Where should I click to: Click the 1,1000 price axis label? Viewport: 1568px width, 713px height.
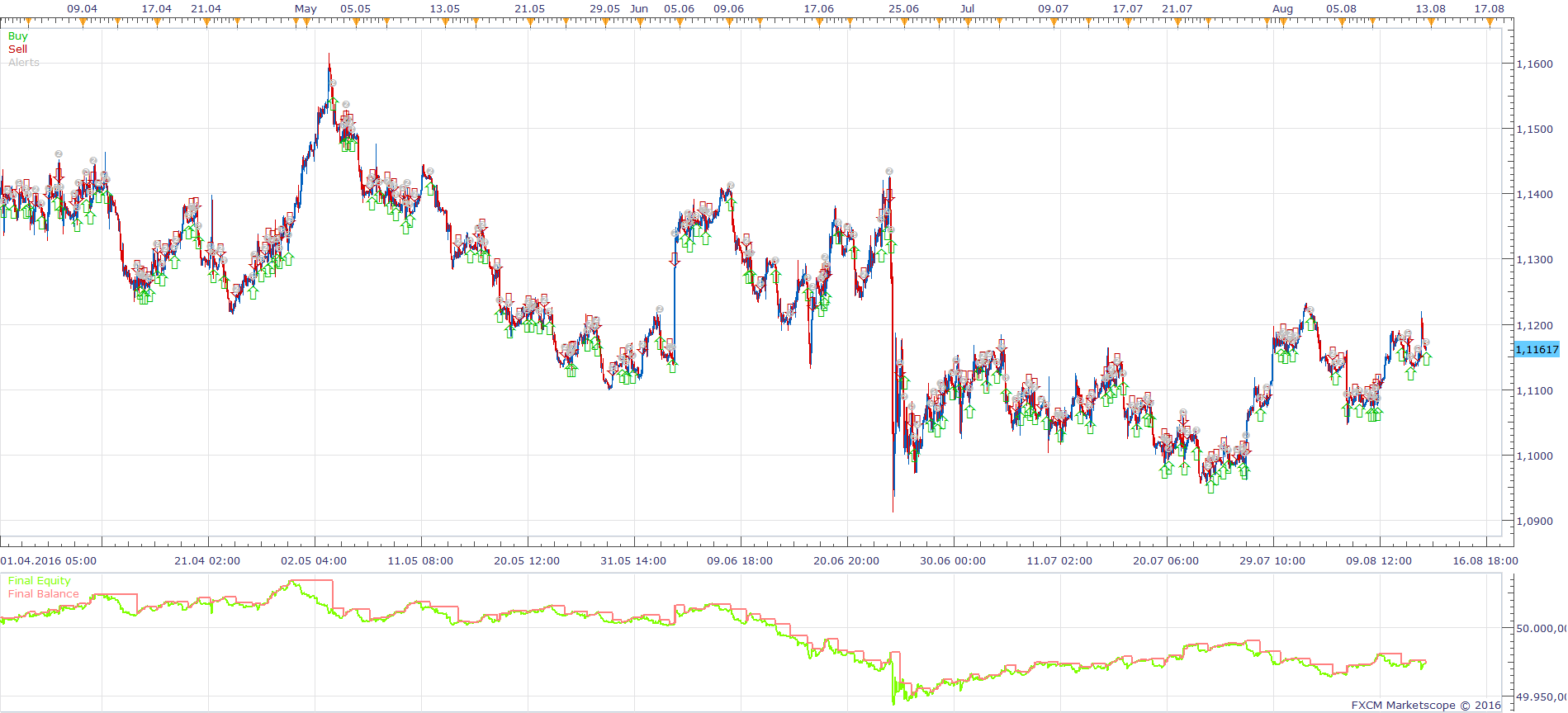point(1535,456)
